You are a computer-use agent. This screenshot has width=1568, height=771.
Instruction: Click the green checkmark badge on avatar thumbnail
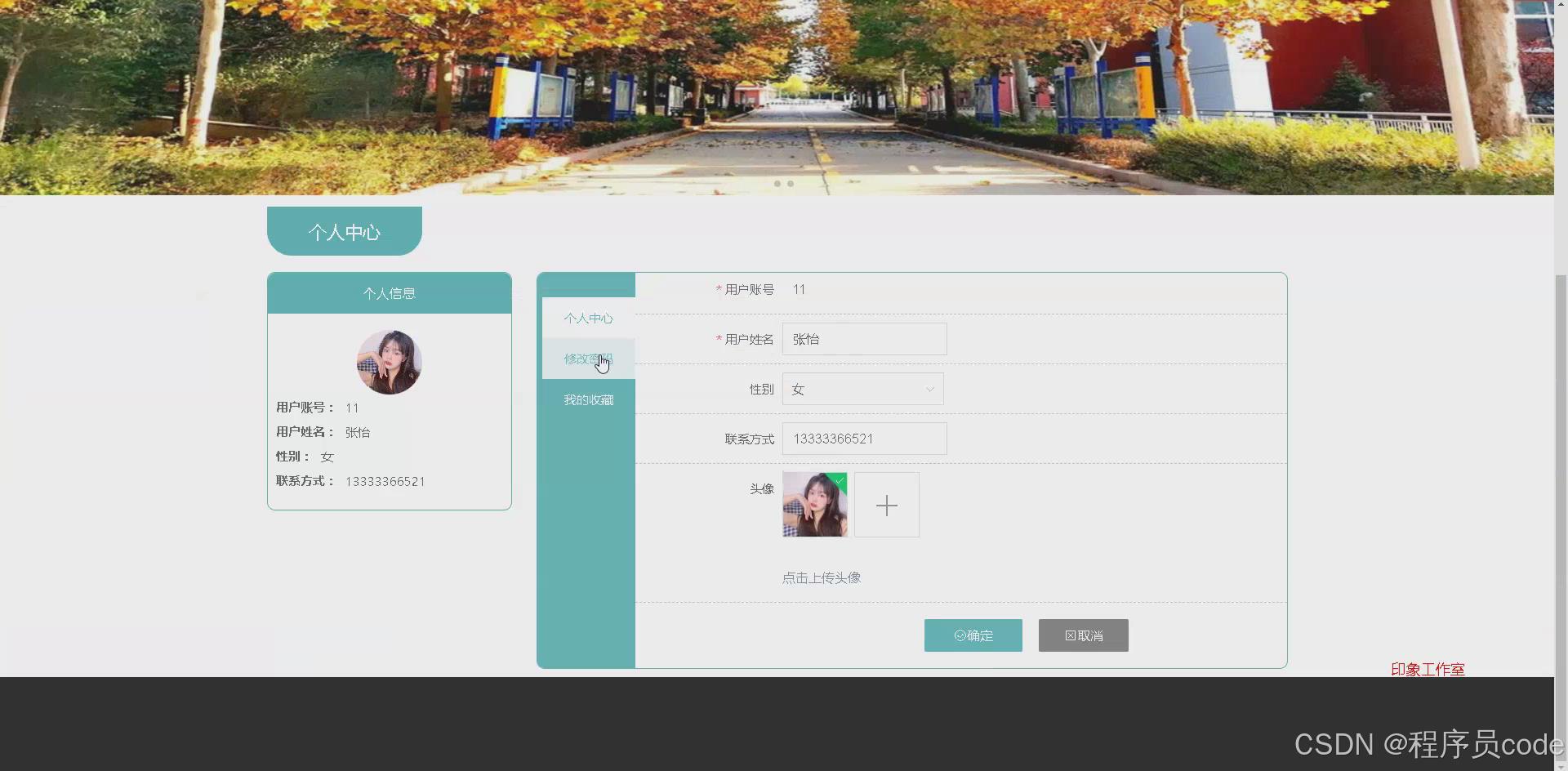(841, 482)
